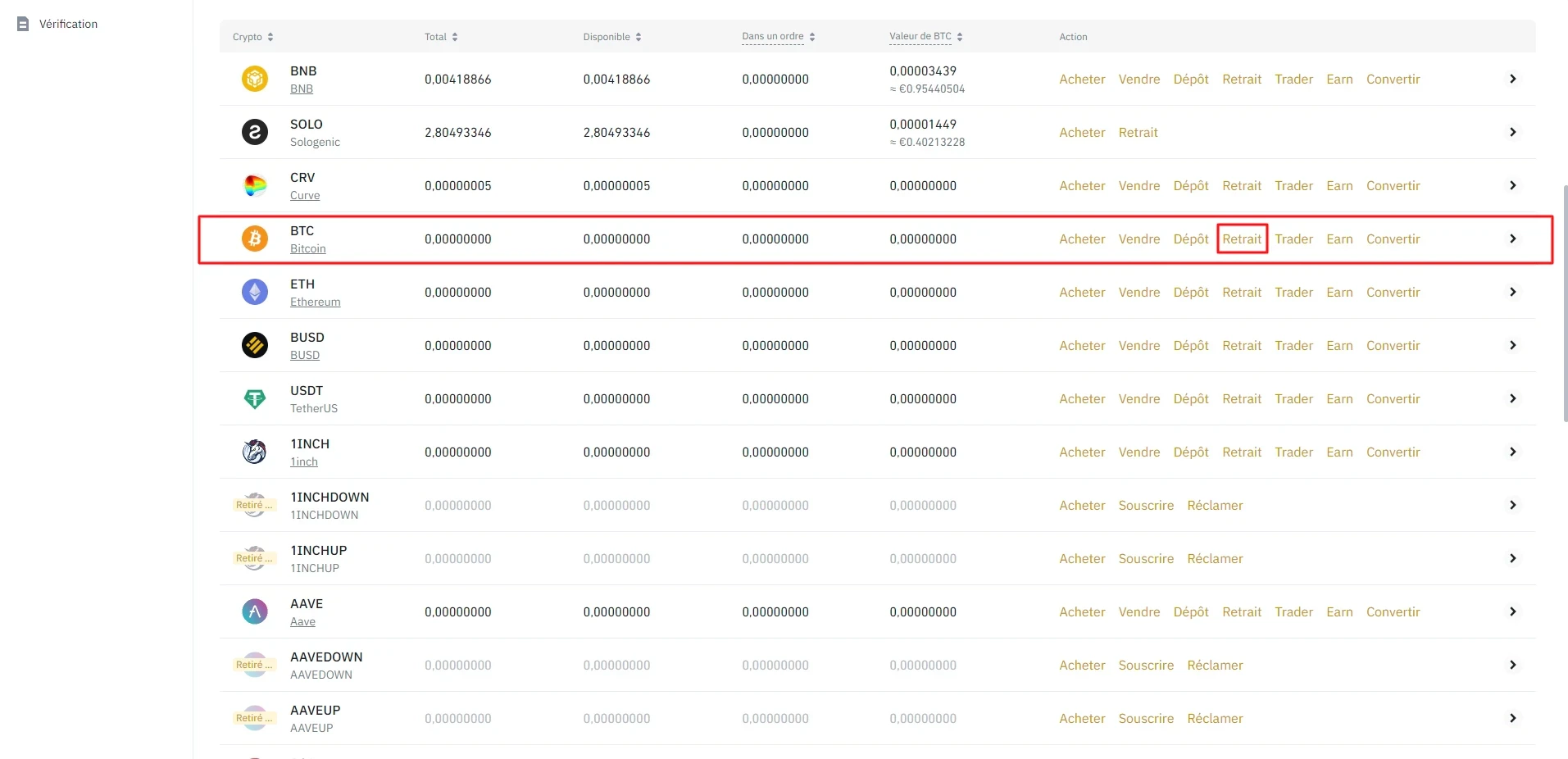The height and width of the screenshot is (759, 1568).
Task: Expand the AAVEUP row chevron
Action: [1513, 718]
